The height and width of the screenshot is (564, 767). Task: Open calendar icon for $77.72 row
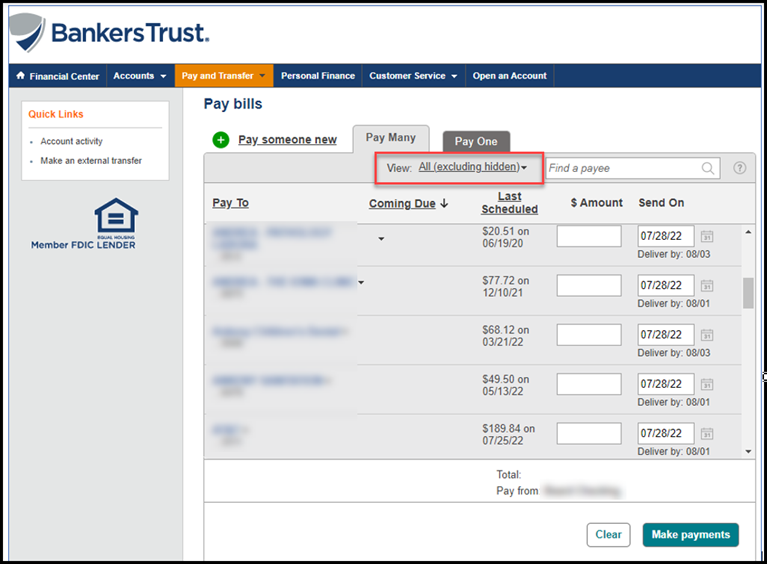tap(707, 286)
